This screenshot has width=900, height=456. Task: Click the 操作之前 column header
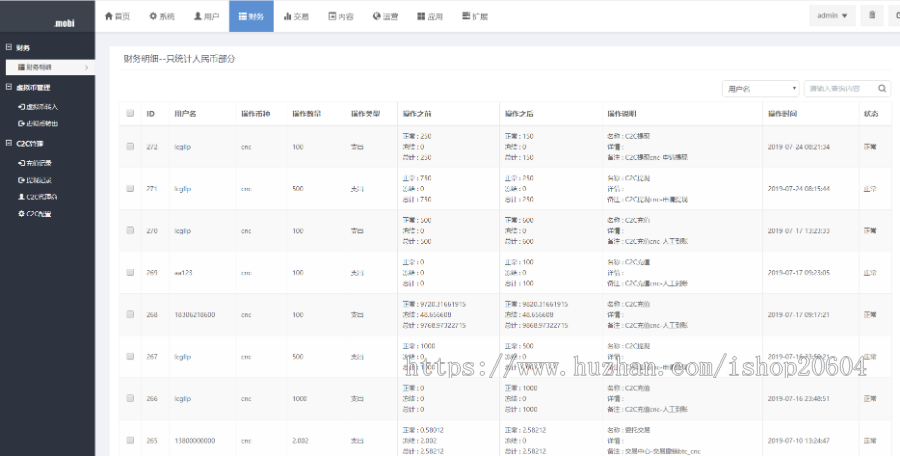click(417, 114)
